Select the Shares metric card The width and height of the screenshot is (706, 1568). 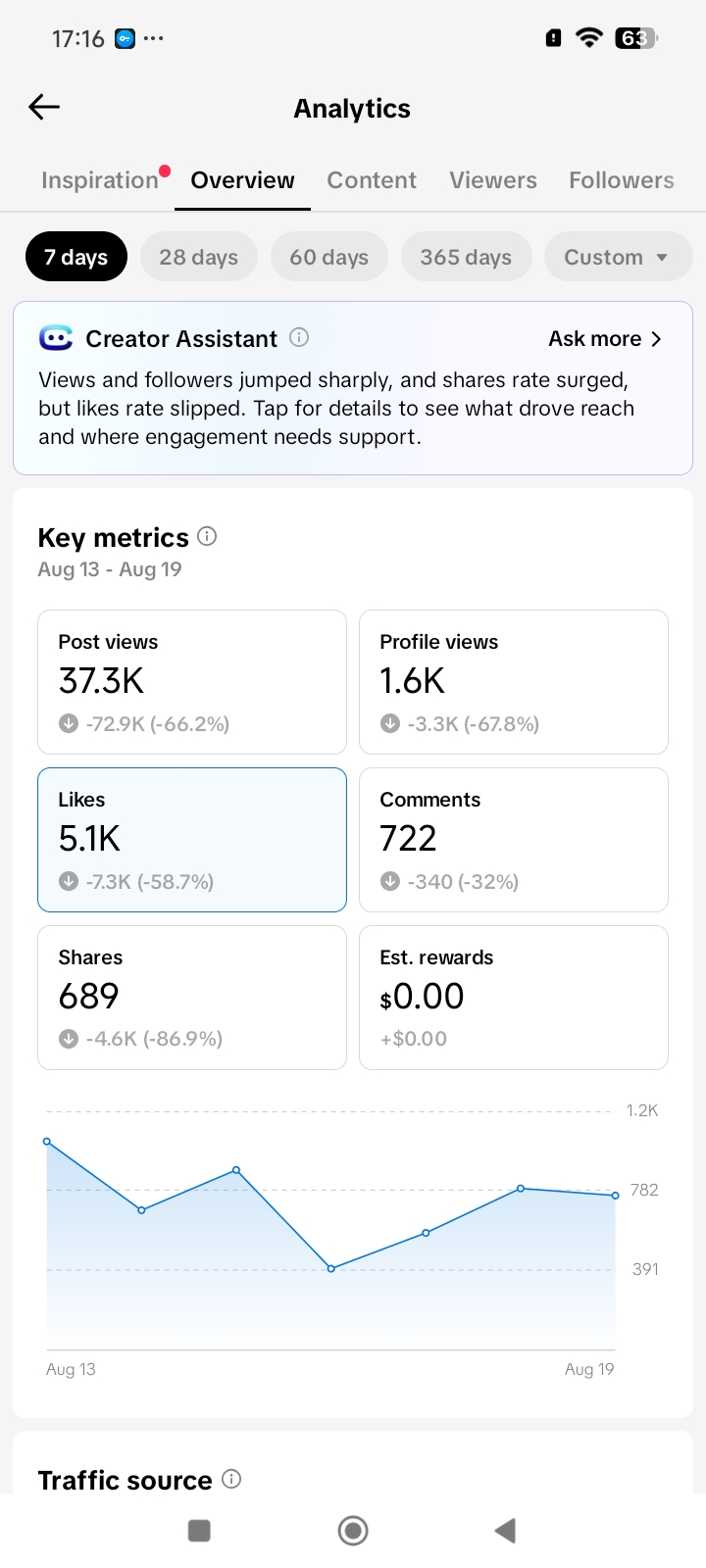click(x=192, y=998)
